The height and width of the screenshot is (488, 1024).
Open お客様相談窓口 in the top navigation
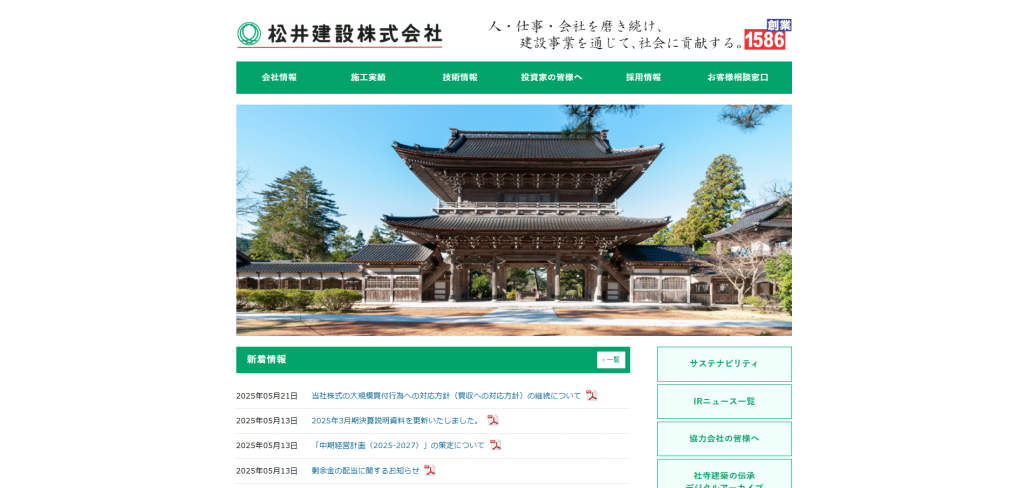point(738,78)
